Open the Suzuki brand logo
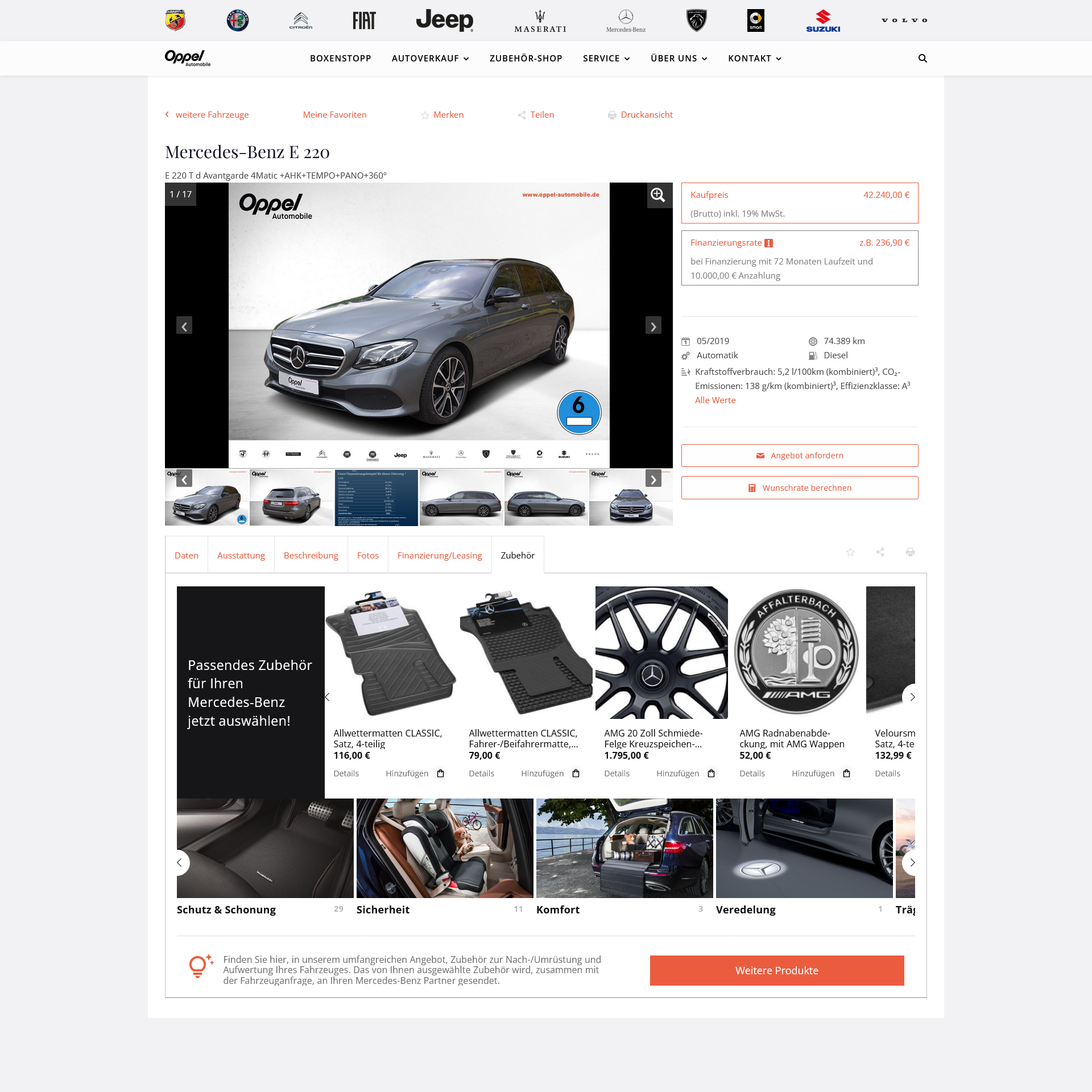Screen dimensions: 1092x1092 pyautogui.click(x=822, y=20)
